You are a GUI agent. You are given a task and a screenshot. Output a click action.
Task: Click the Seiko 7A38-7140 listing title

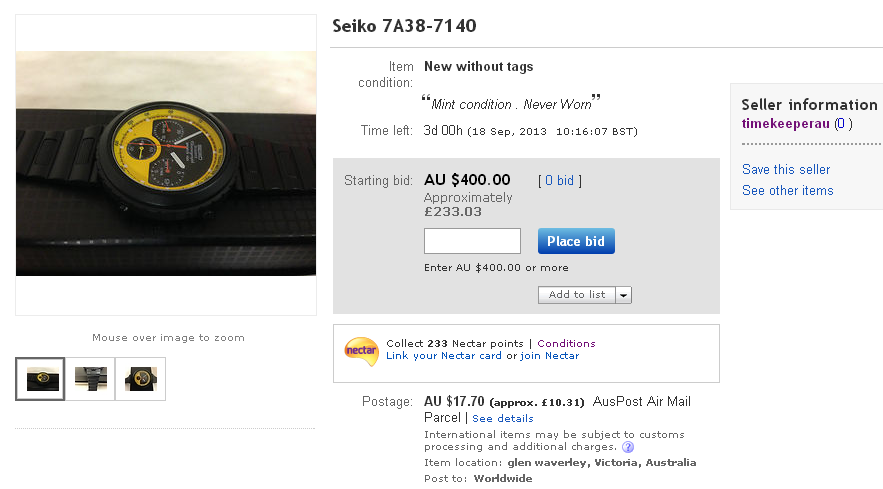click(x=404, y=26)
